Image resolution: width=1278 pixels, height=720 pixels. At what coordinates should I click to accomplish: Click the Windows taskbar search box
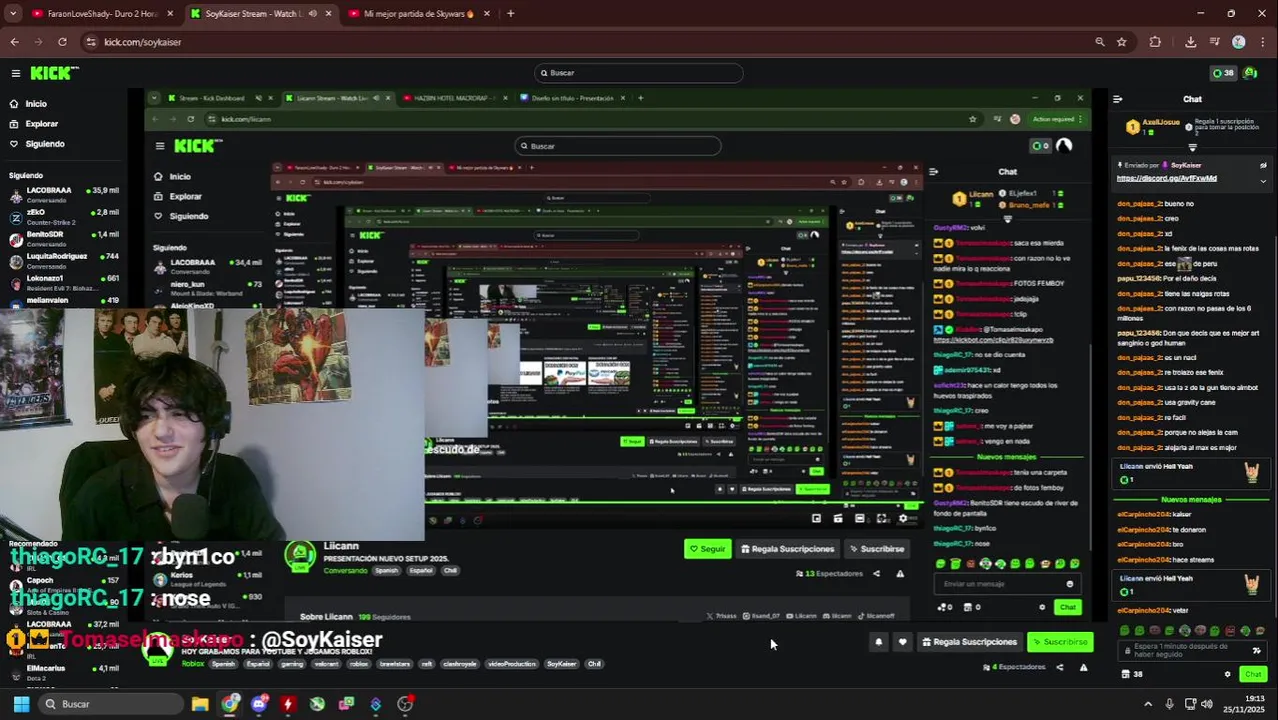coord(110,704)
